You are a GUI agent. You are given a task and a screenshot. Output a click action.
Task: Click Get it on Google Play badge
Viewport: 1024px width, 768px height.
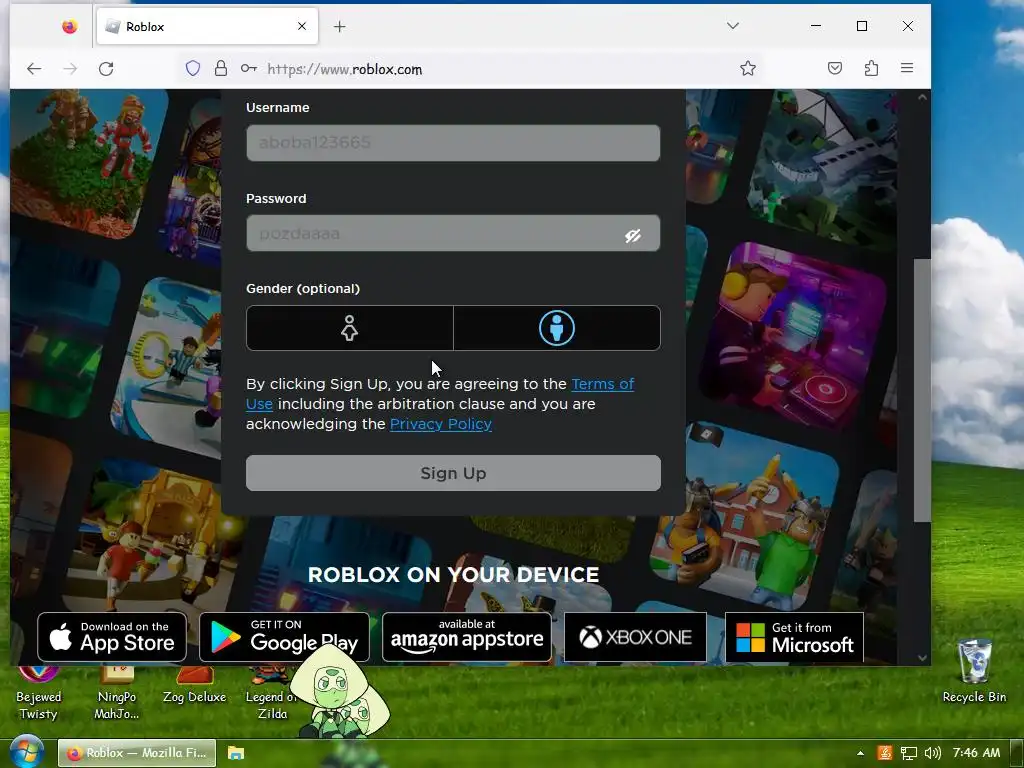(x=284, y=637)
